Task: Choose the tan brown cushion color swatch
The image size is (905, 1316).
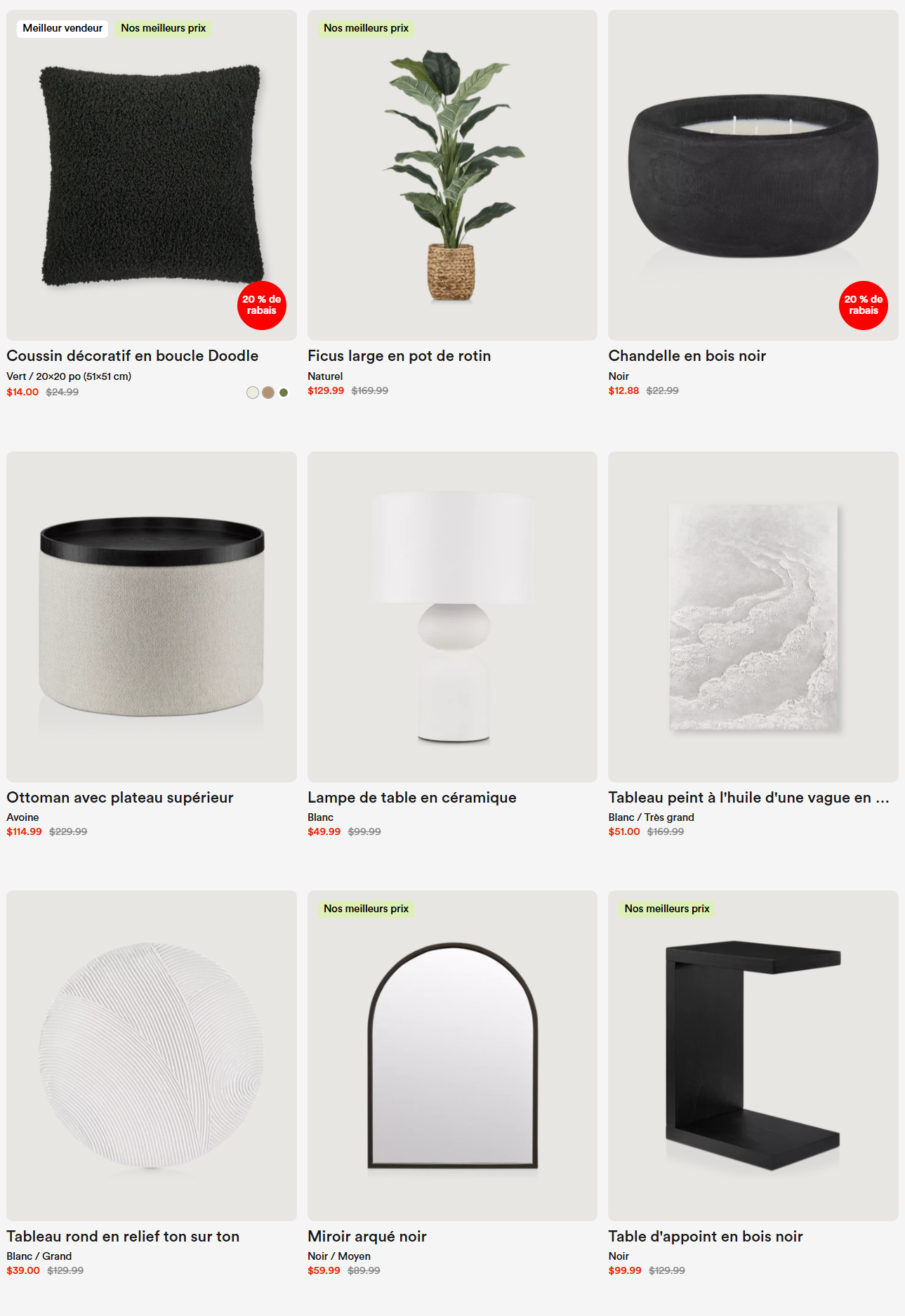Action: pos(268,393)
